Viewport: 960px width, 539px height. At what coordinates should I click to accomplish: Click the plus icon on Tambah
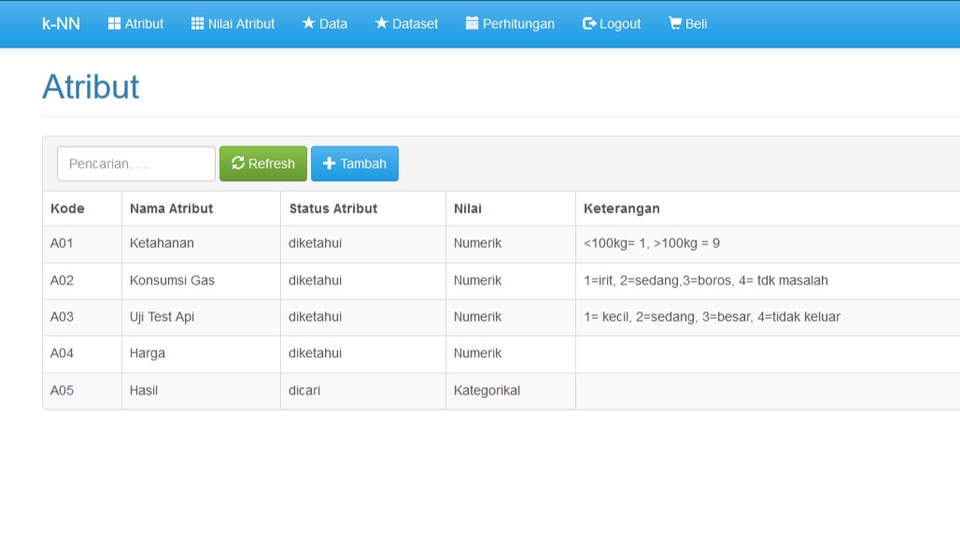coord(329,164)
